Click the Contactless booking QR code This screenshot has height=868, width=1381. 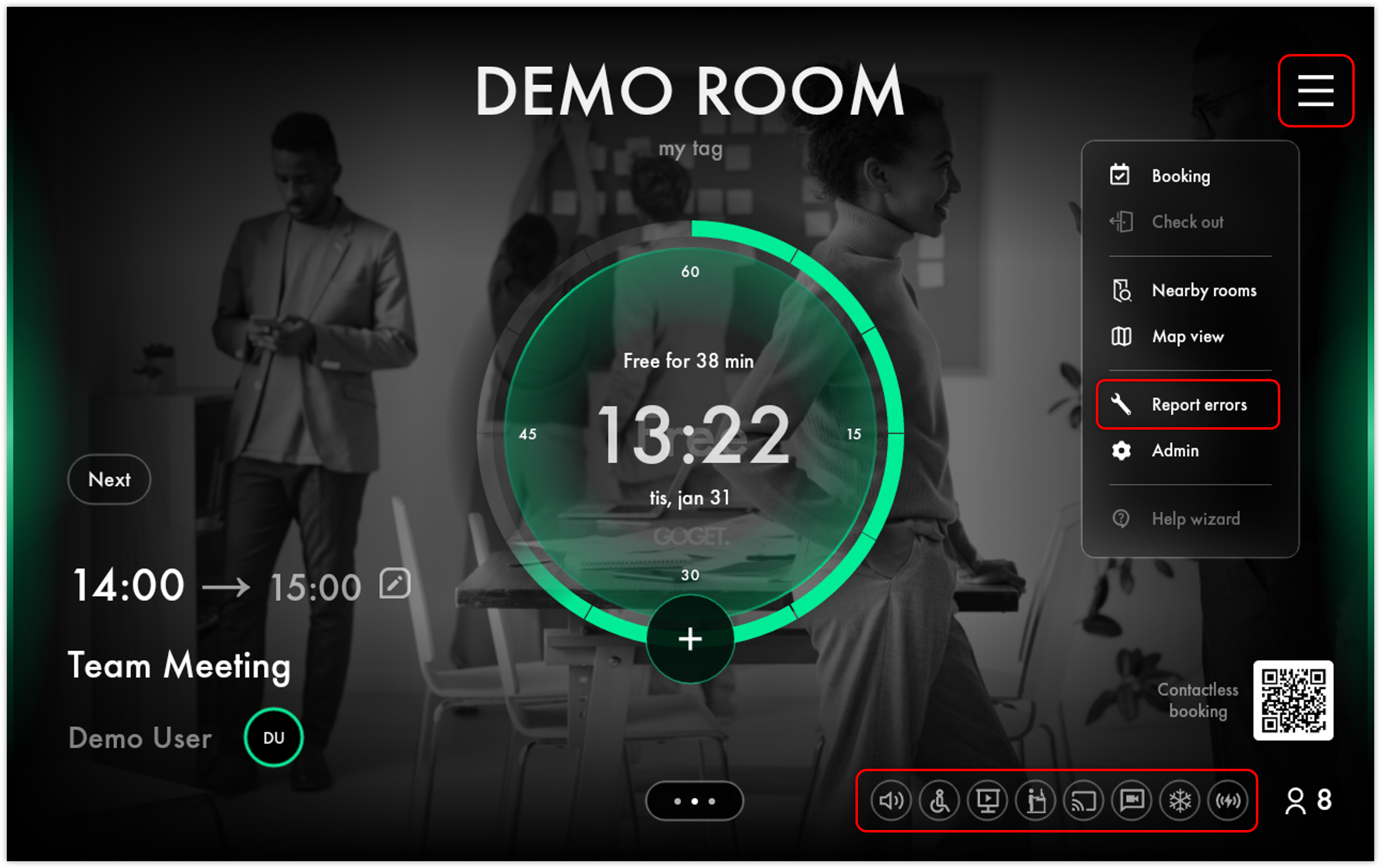point(1293,700)
